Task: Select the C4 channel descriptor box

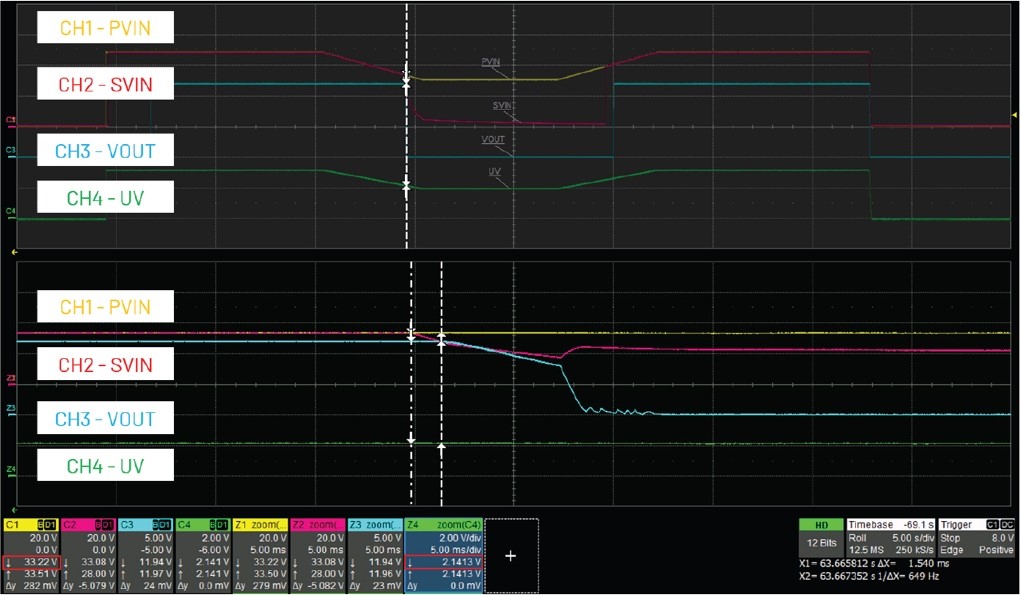Action: tap(201, 524)
